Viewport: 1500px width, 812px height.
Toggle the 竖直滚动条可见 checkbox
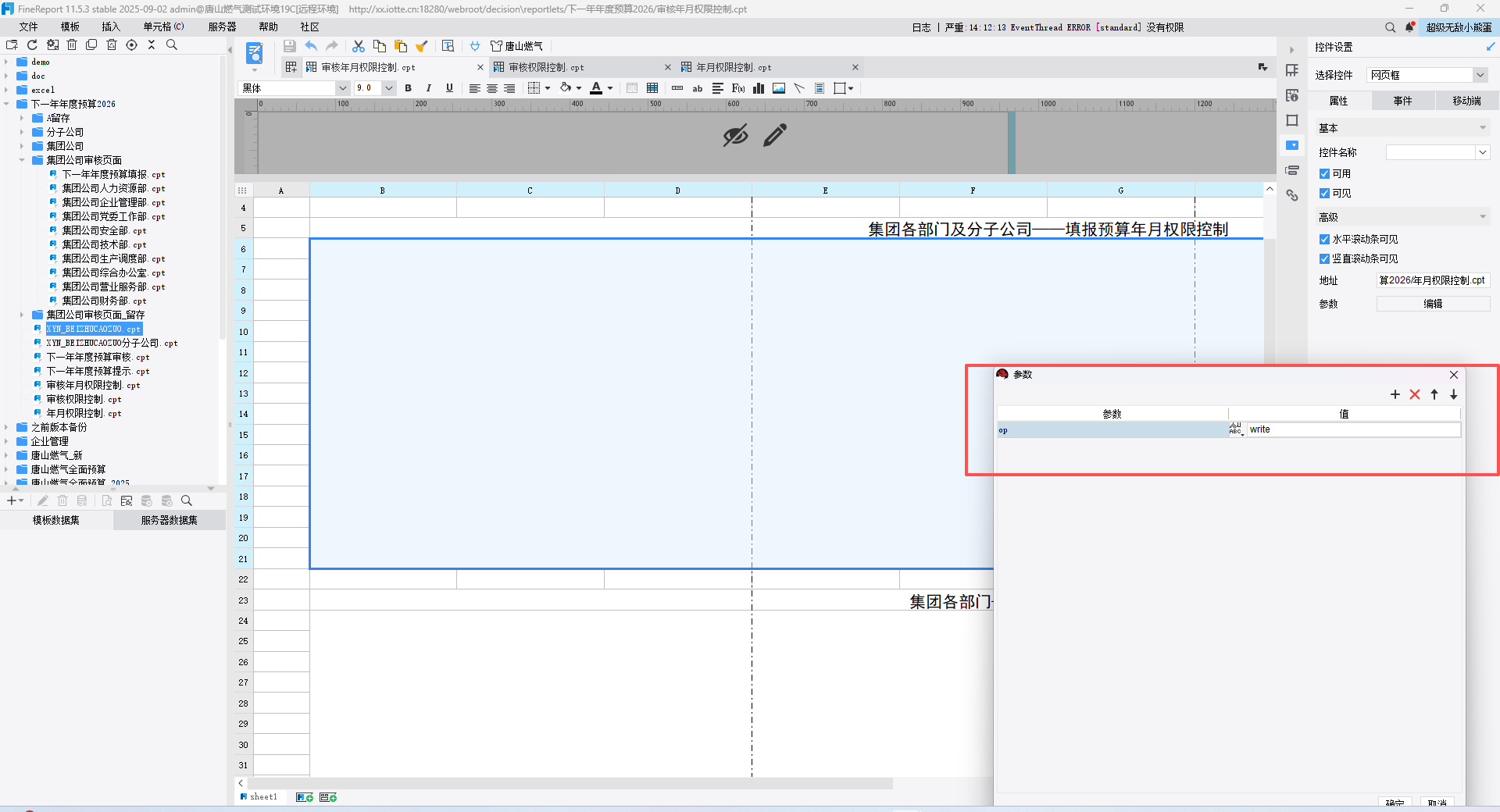[x=1324, y=259]
